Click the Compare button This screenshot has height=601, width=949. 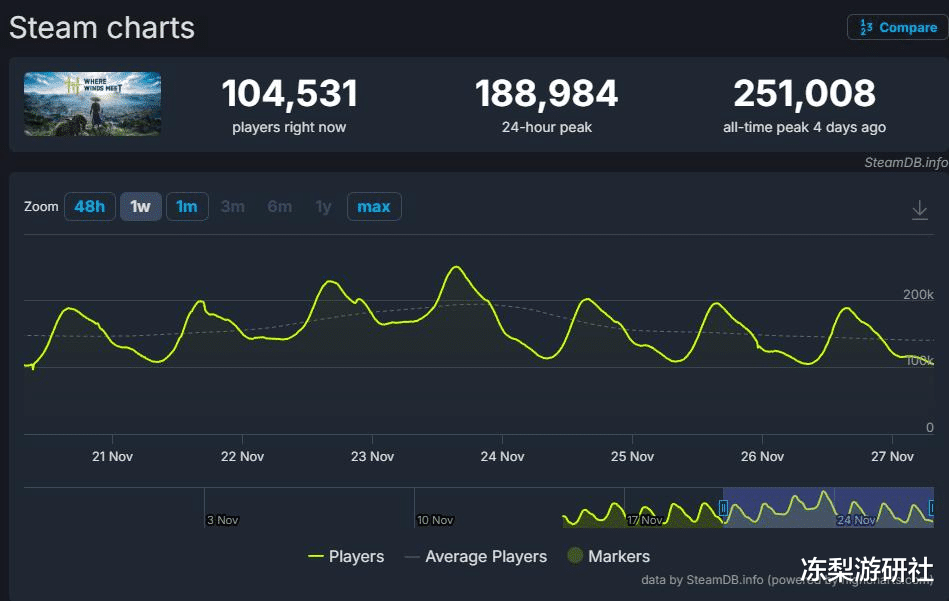point(898,27)
